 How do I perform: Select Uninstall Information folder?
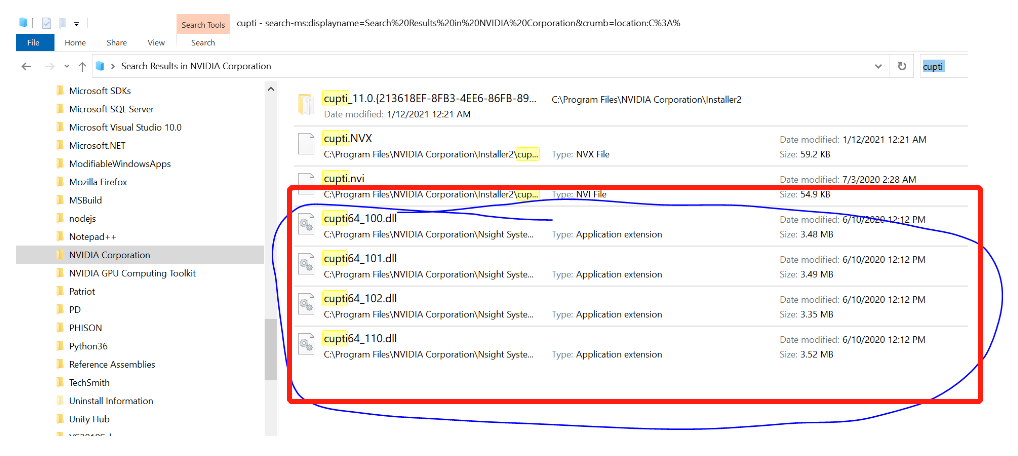point(111,401)
